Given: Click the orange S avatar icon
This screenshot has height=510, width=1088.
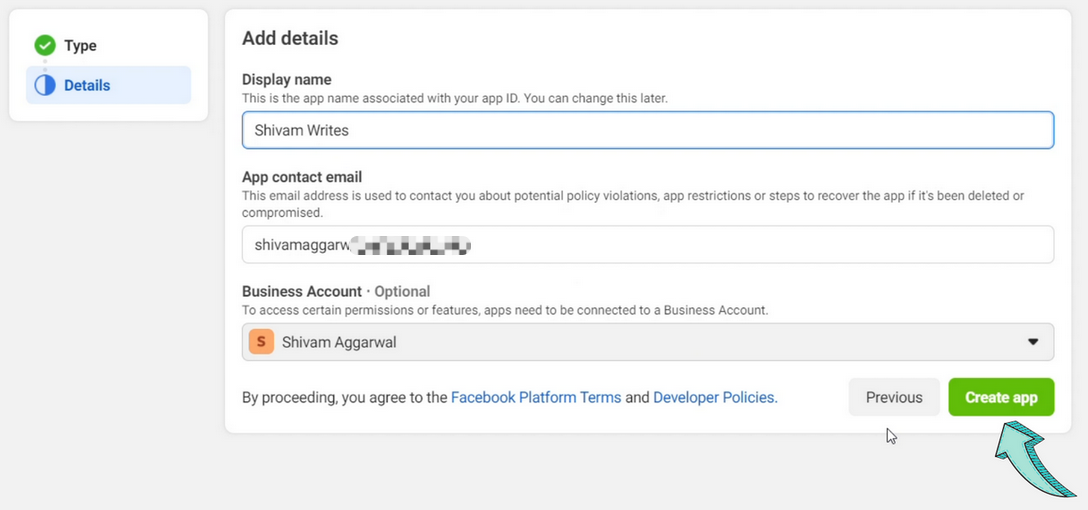Looking at the screenshot, I should (x=261, y=342).
